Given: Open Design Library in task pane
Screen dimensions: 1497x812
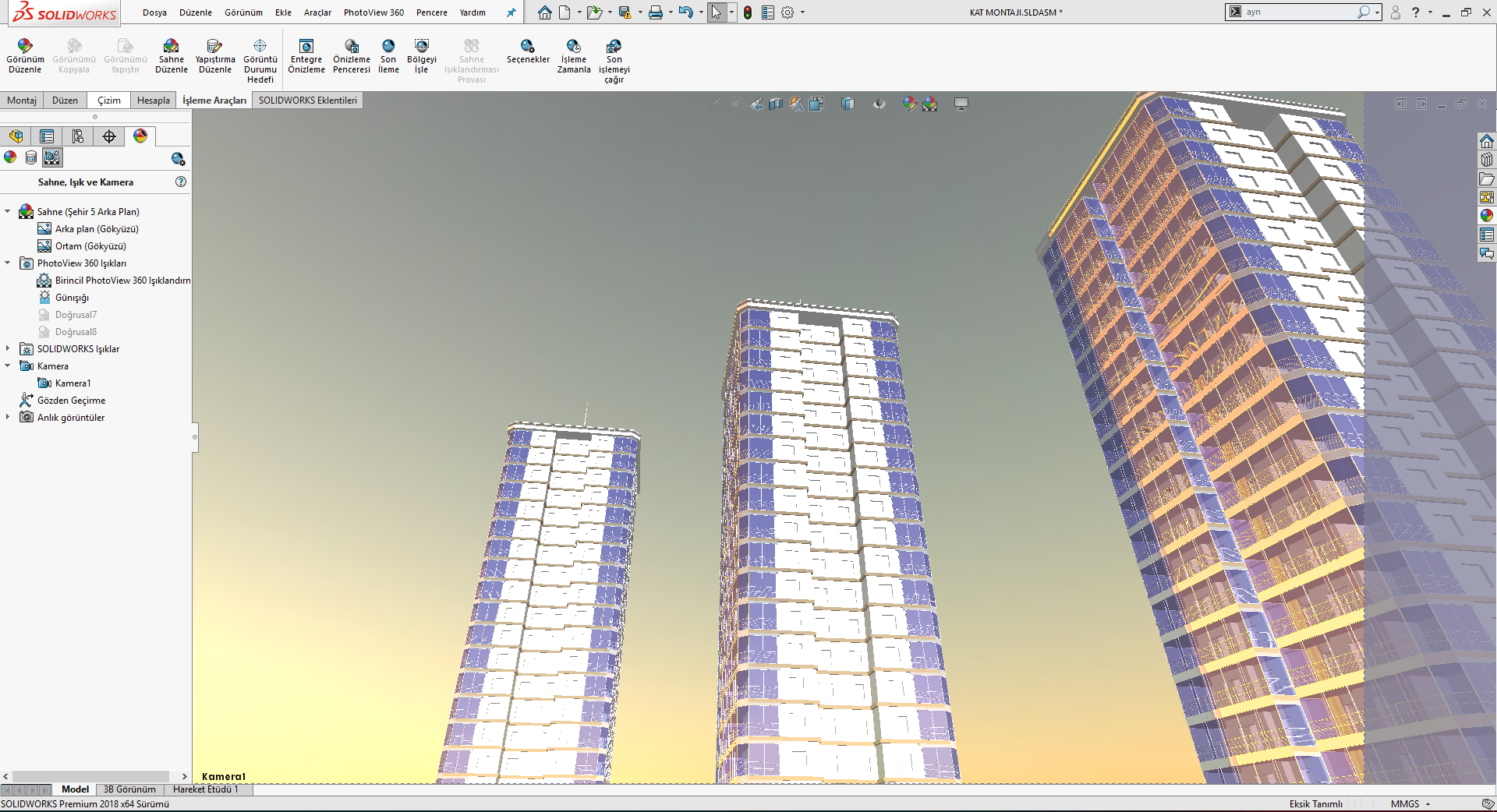Looking at the screenshot, I should 1487,160.
